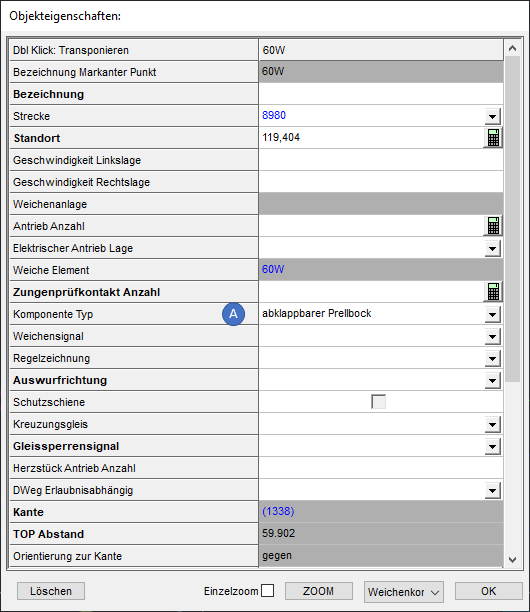The image size is (530, 612).
Task: Click the Zungenprüfkontakt Anzahl value field
Action: coord(371,292)
